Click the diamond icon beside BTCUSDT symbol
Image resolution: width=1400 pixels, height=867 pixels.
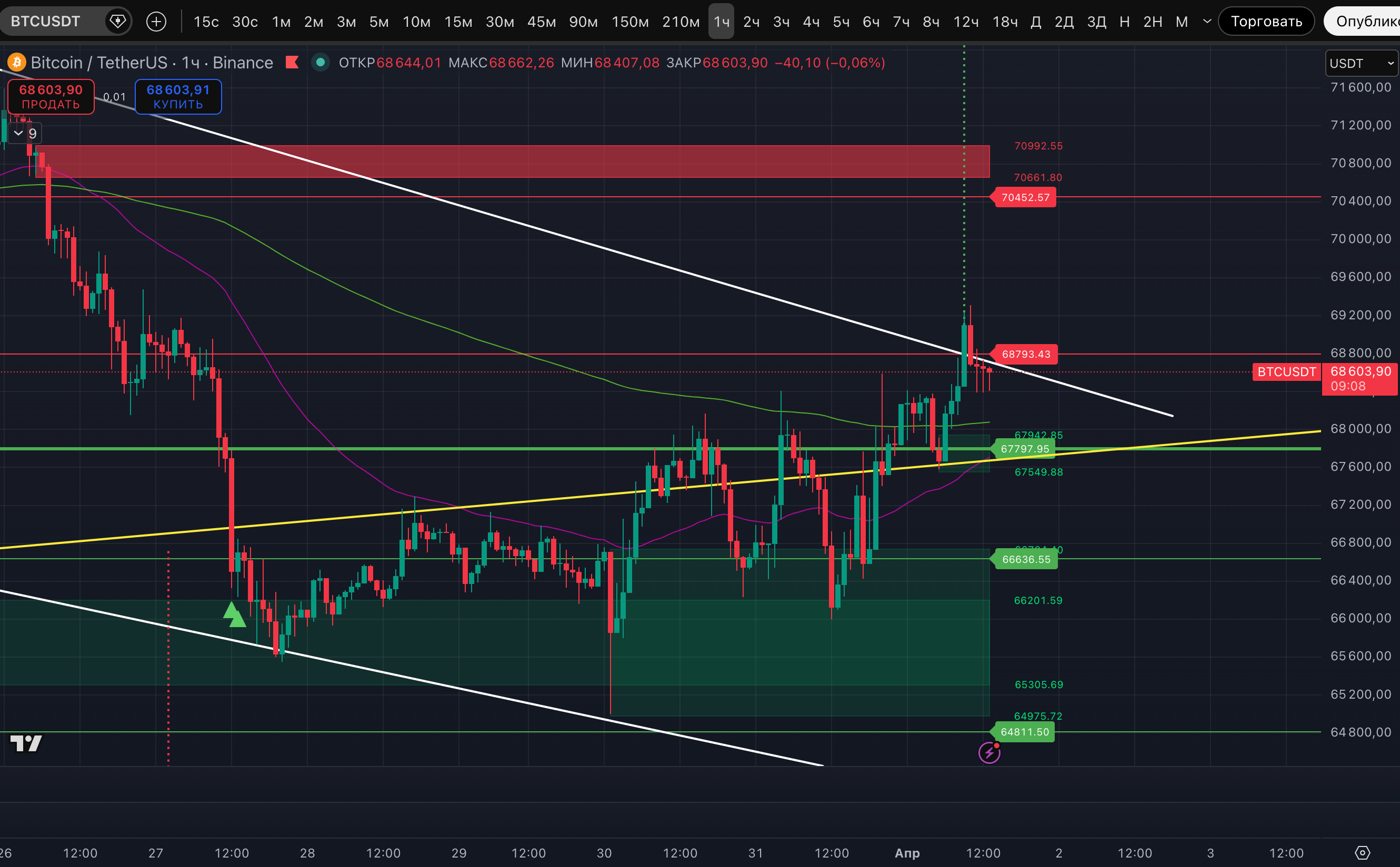(x=117, y=22)
